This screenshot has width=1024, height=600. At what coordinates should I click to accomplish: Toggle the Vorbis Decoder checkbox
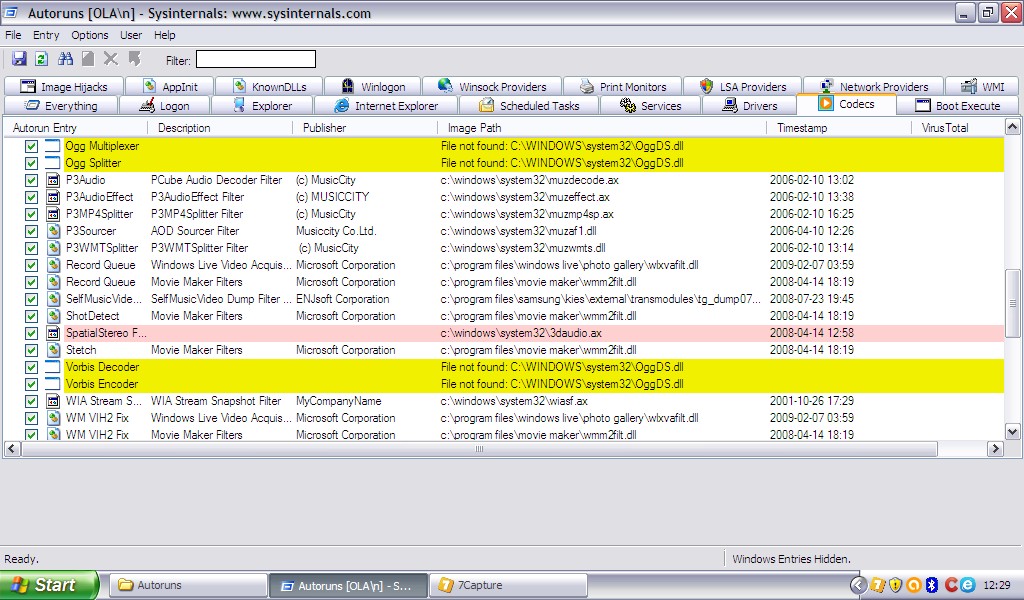(31, 367)
